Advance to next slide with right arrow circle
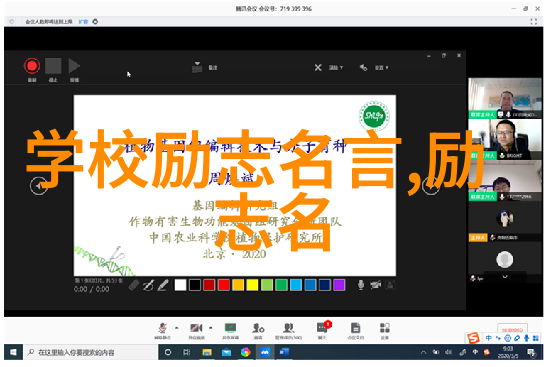 (x=430, y=186)
